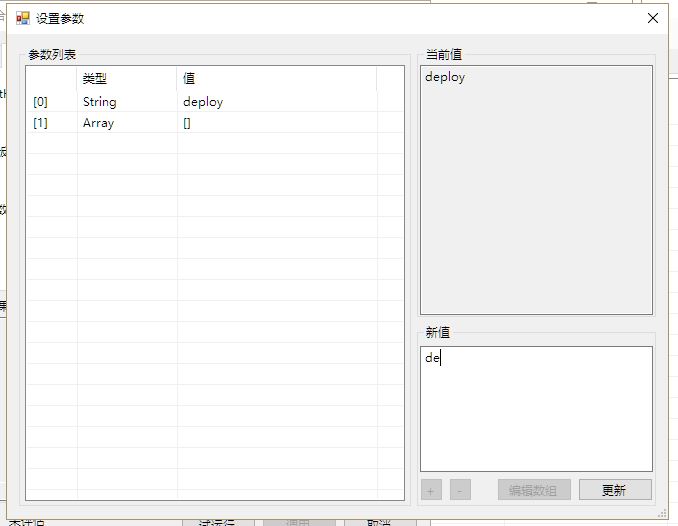Click the 值 column header
The width and height of the screenshot is (678, 526).
pos(276,78)
